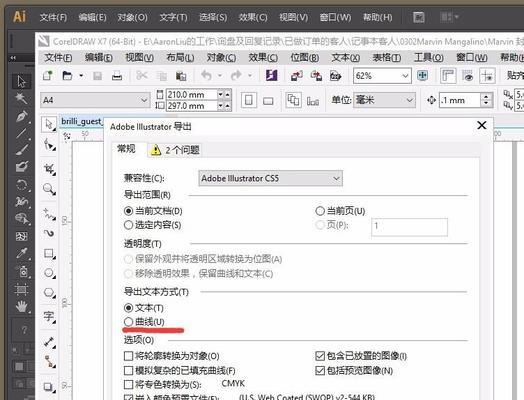This screenshot has height=400, width=524.
Task: Click nudge distance stepper up arrow
Action: [x=486, y=97]
